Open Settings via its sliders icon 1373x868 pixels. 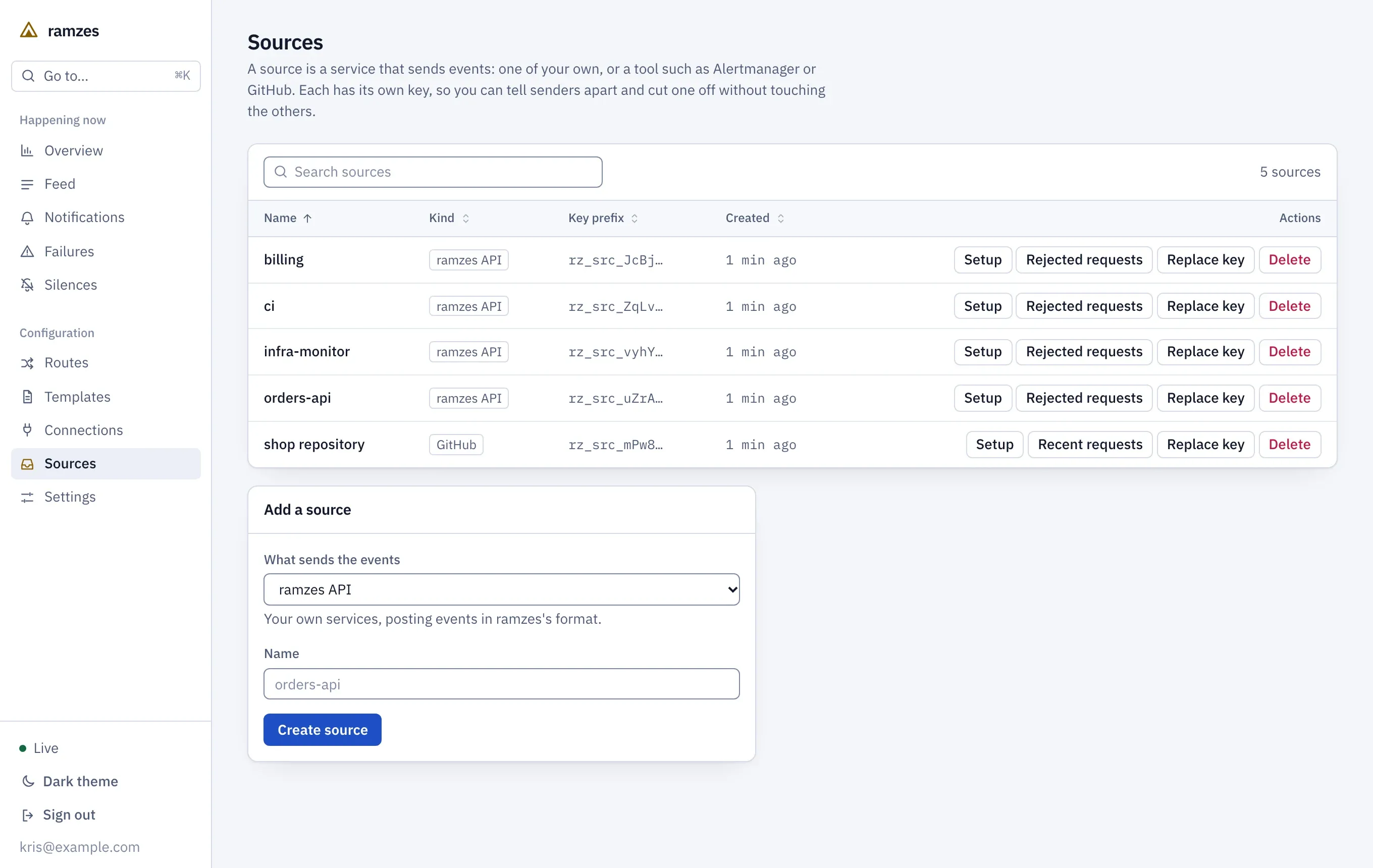click(27, 497)
